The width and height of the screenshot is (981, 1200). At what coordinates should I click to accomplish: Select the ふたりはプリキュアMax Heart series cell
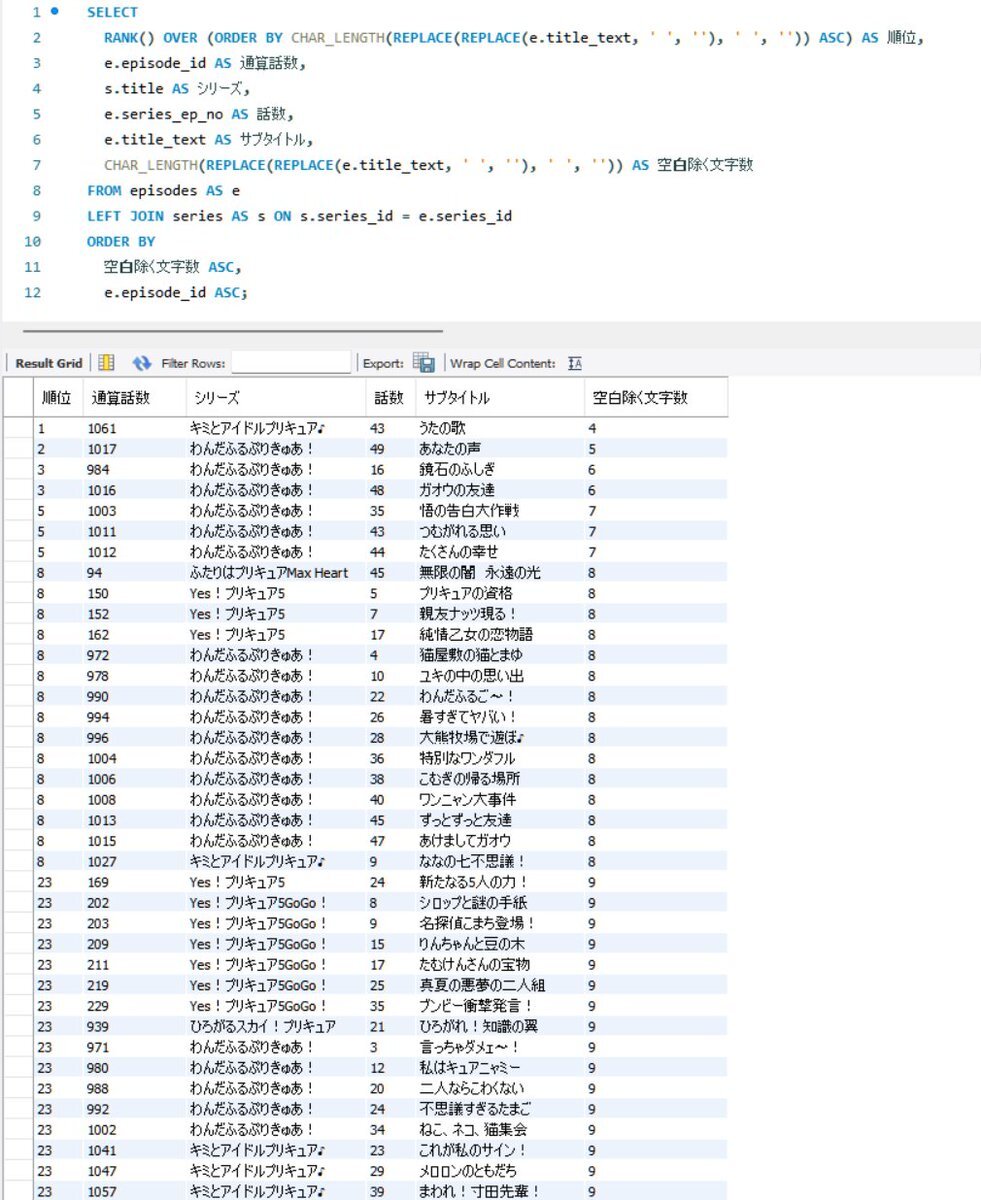pyautogui.click(x=269, y=573)
